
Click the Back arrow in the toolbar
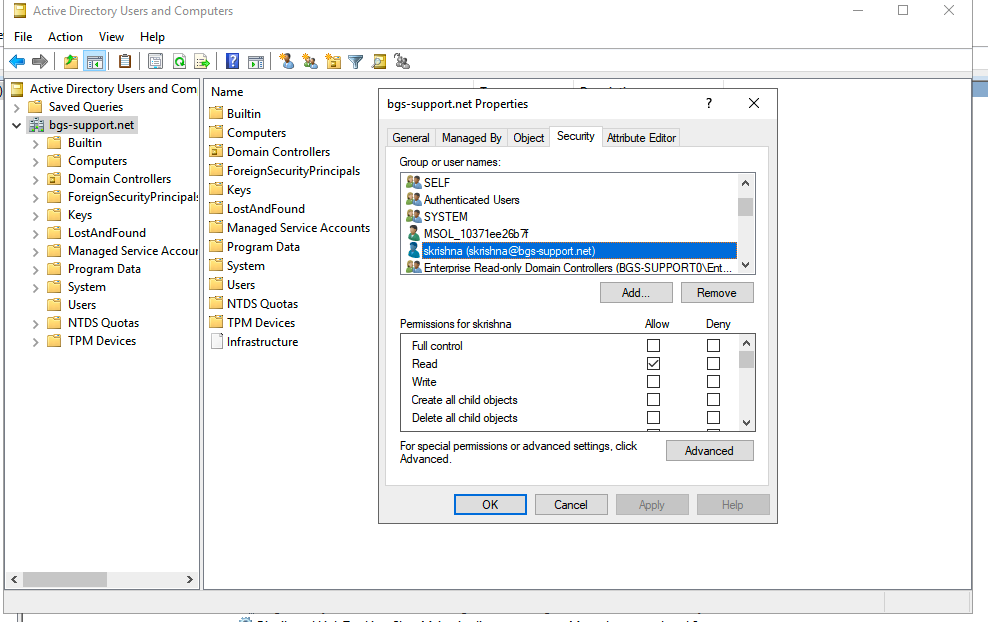click(x=17, y=62)
